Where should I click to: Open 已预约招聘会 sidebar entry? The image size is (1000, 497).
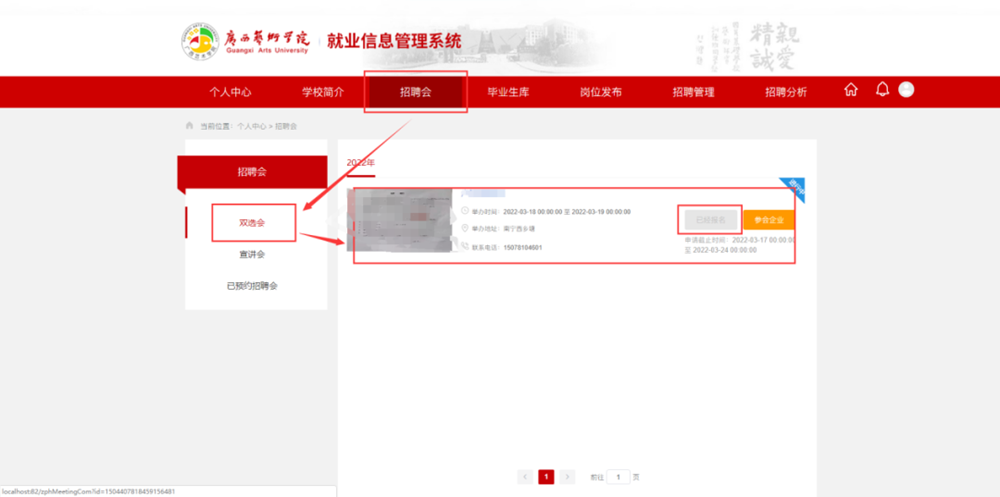252,286
